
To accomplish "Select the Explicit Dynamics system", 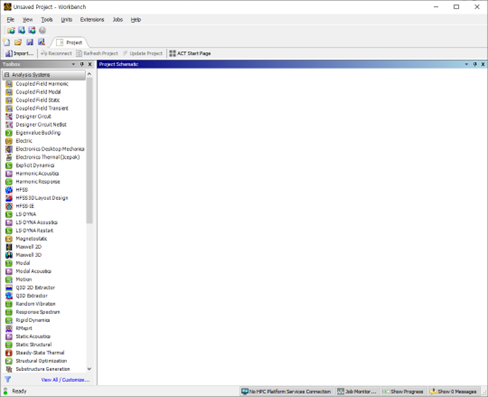I will click(x=35, y=165).
